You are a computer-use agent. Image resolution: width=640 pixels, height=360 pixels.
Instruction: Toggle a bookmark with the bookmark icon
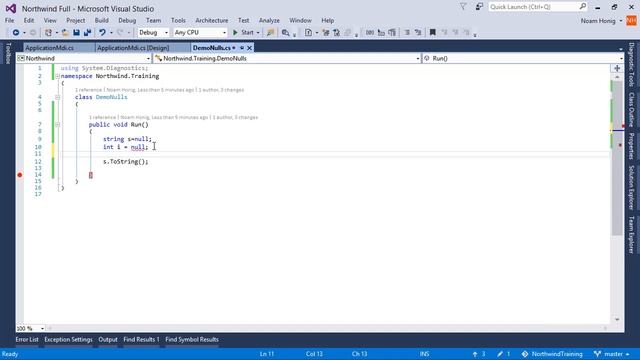click(x=433, y=33)
